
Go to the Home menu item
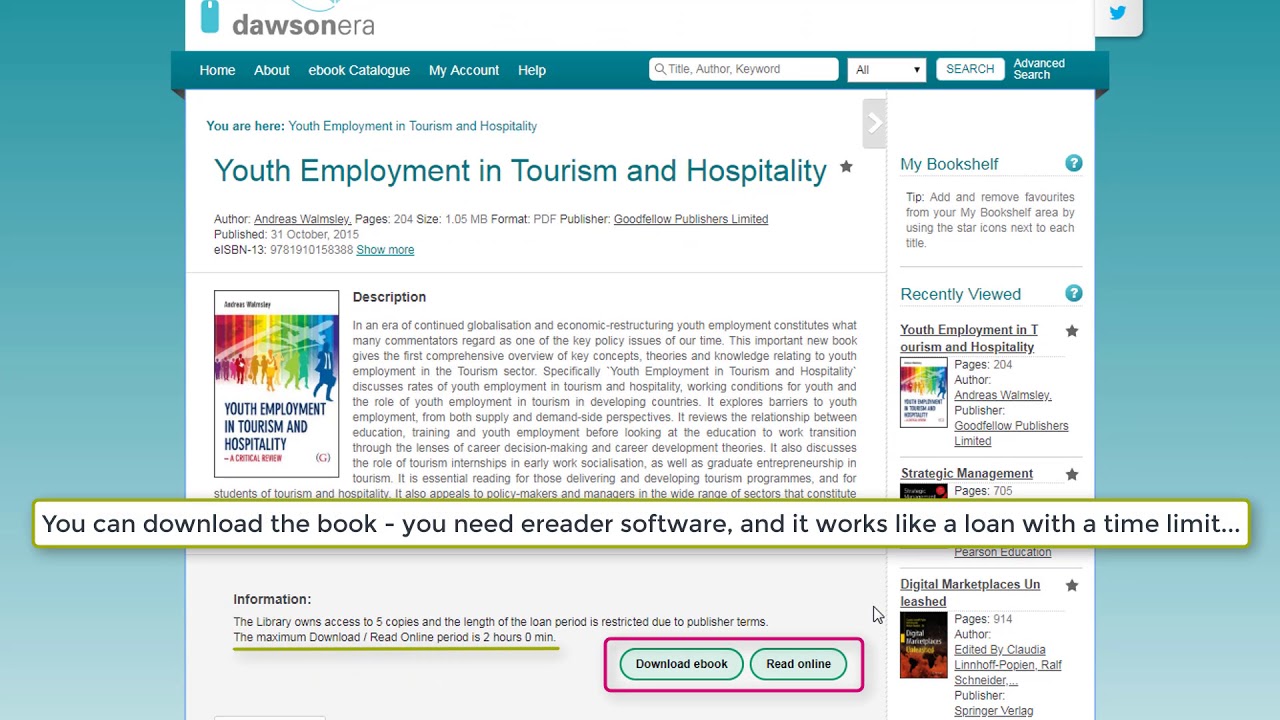(217, 70)
